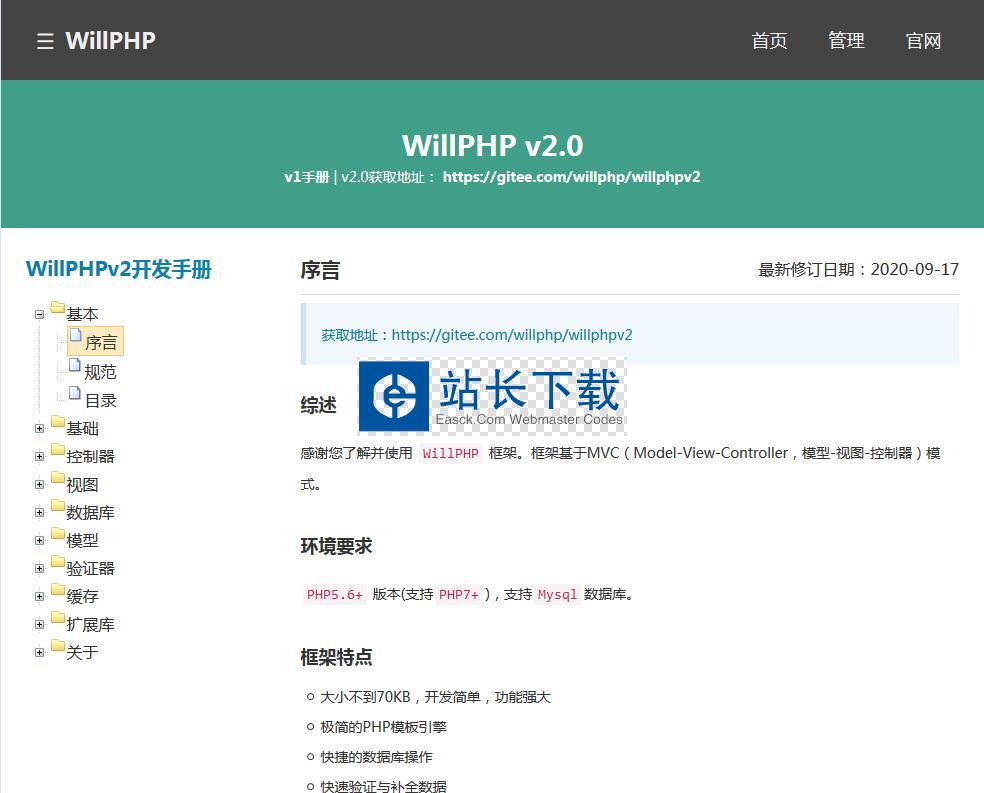
Task: Click the WillPHP inline code tag
Action: point(450,453)
